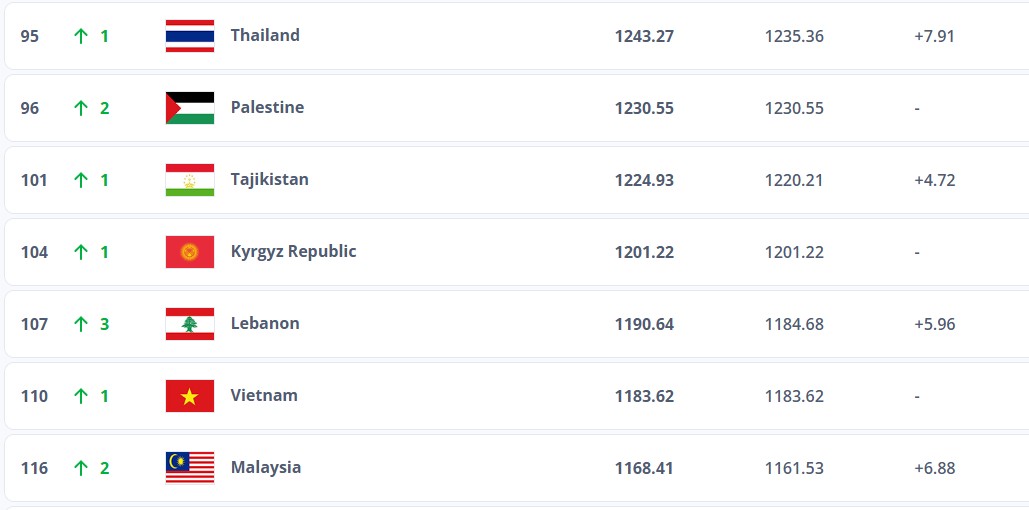Select the Malaysia country name
The width and height of the screenshot is (1029, 510).
(266, 467)
